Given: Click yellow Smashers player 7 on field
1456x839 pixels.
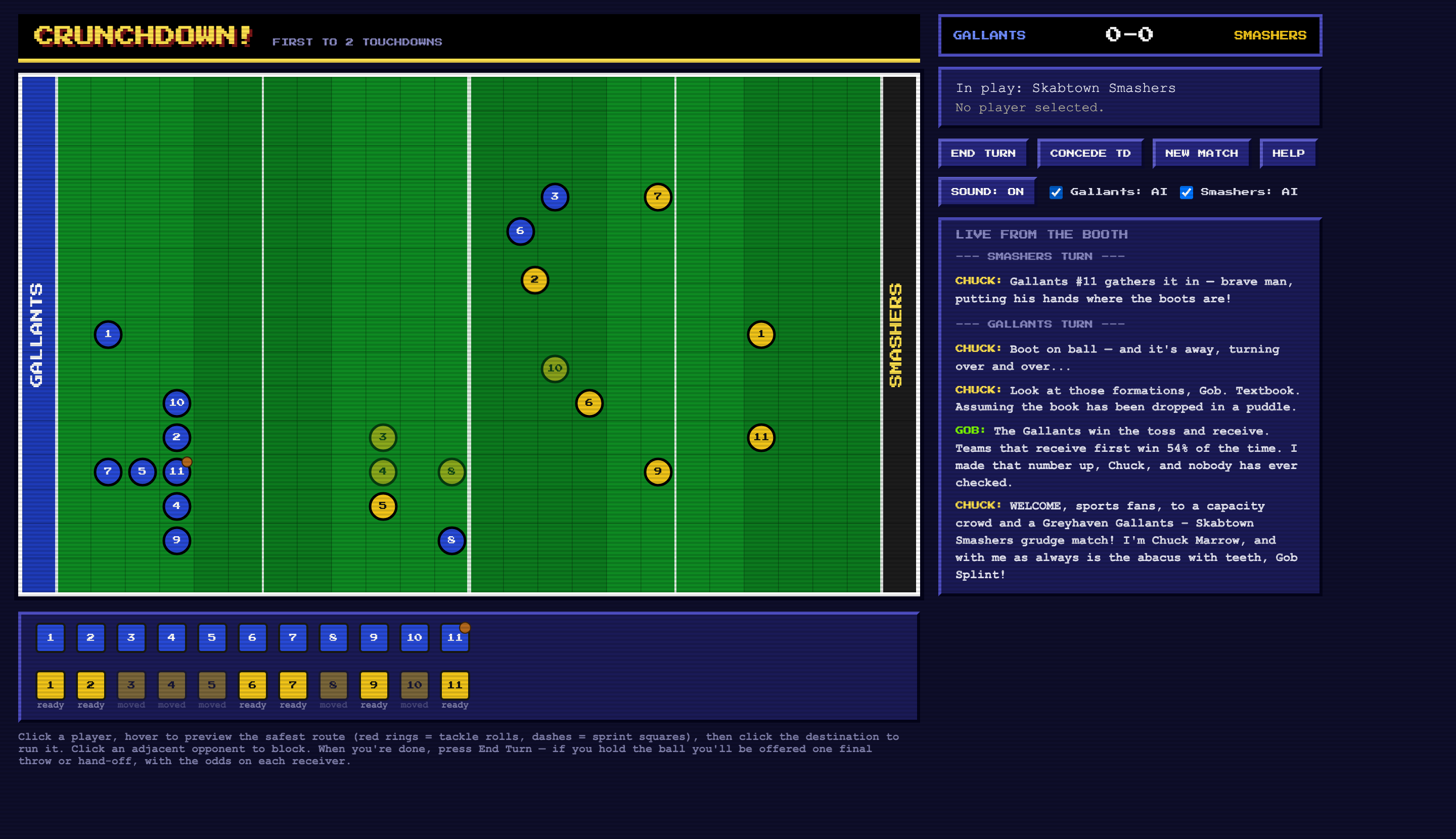Looking at the screenshot, I should click(x=658, y=197).
